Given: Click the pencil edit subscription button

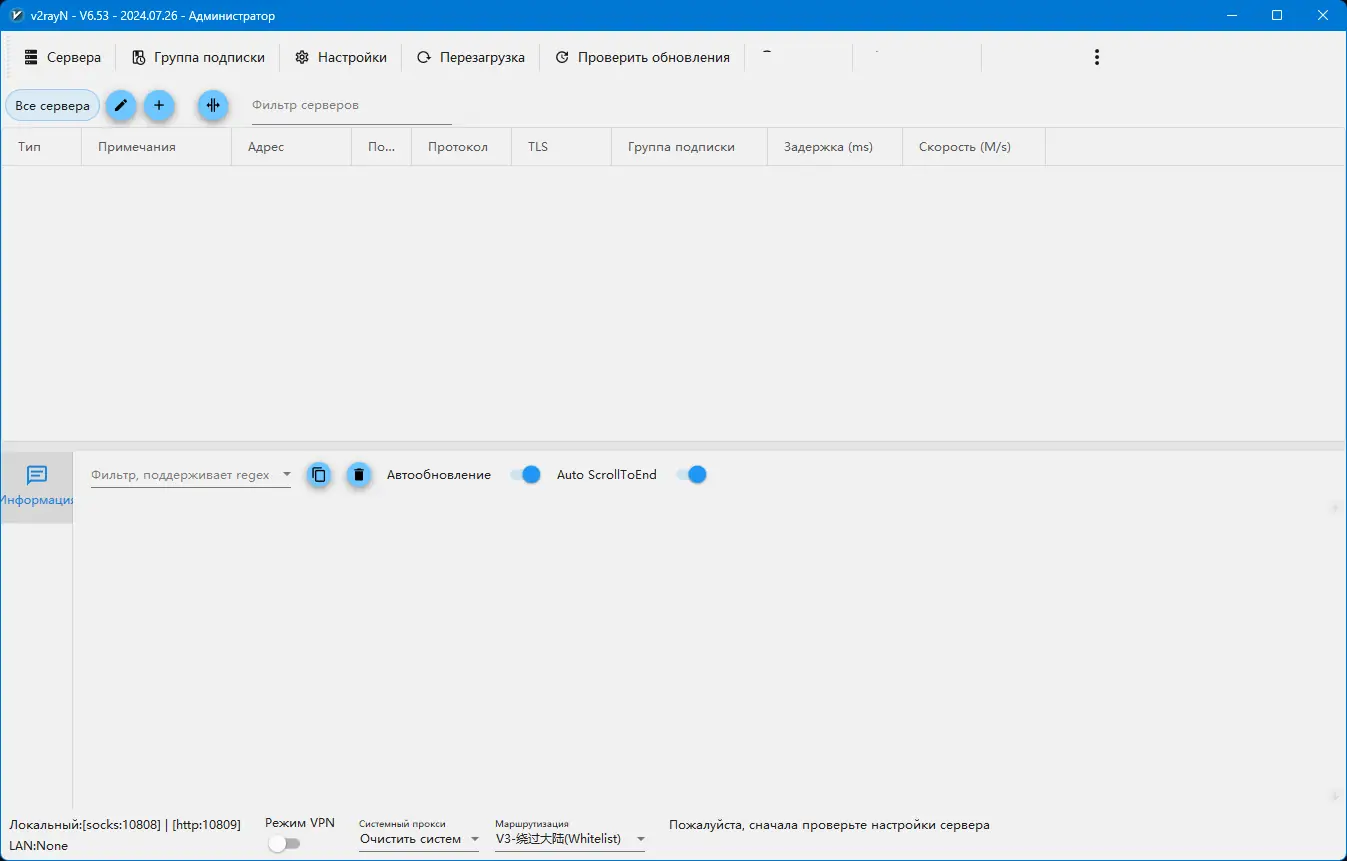Looking at the screenshot, I should (121, 105).
